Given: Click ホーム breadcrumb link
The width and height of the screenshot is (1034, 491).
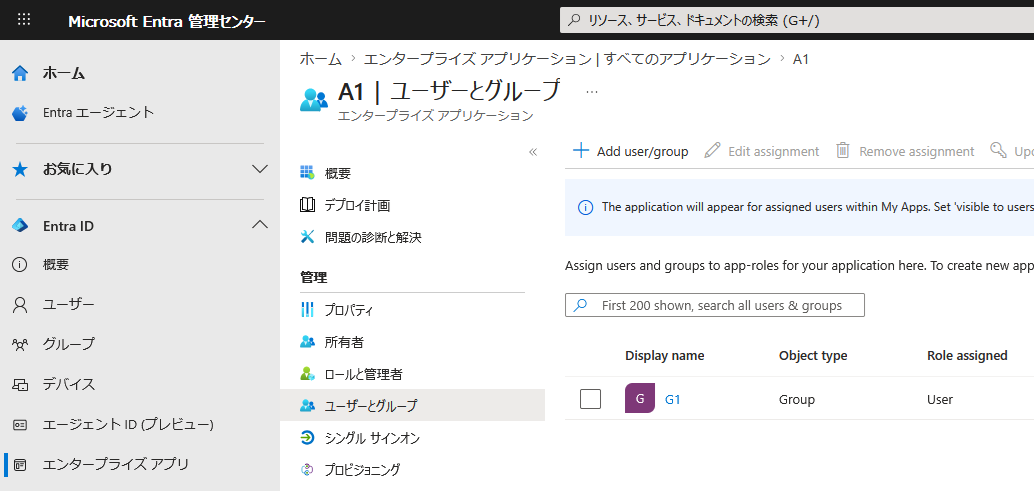Looking at the screenshot, I should tap(321, 59).
